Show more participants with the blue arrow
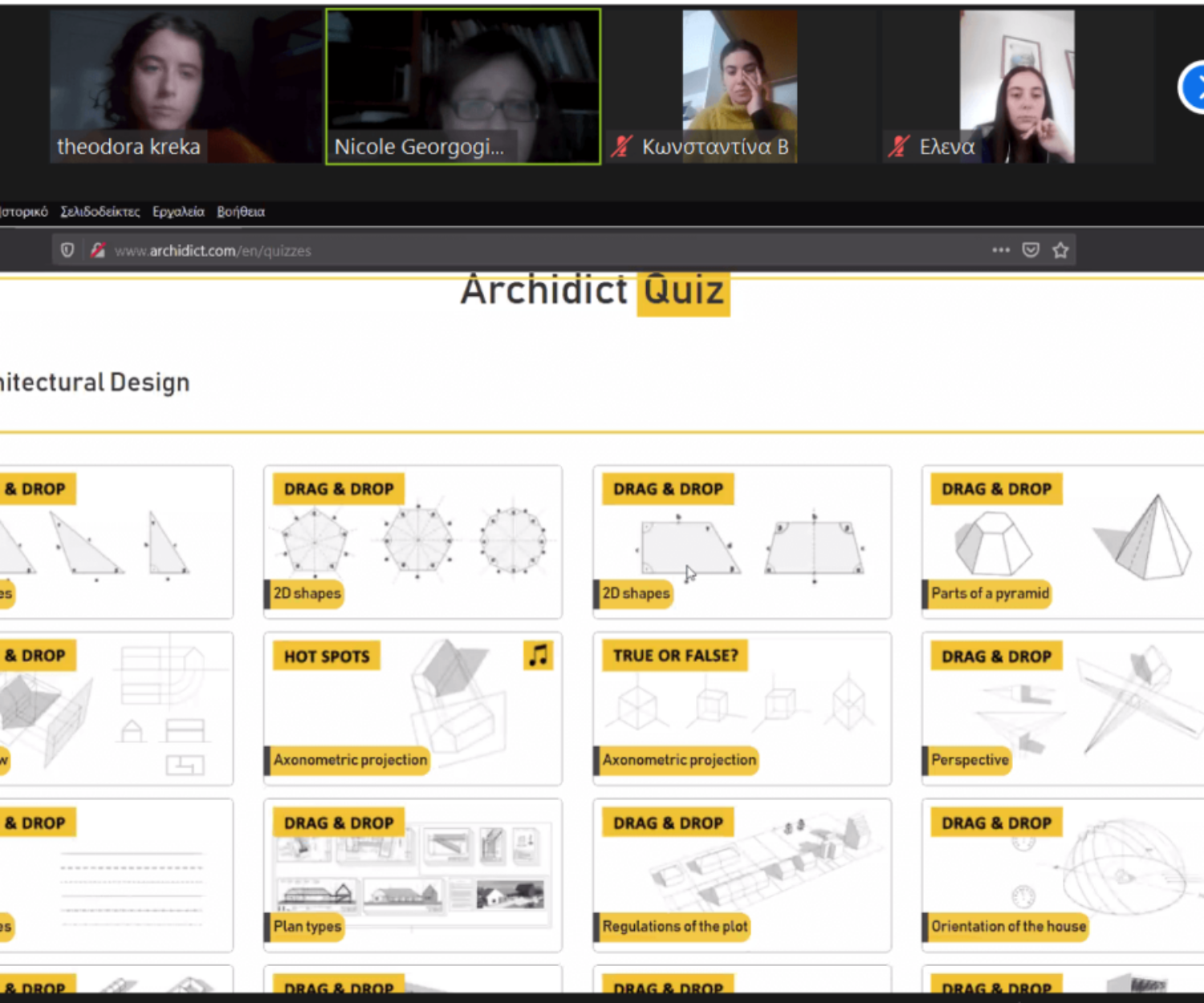The width and height of the screenshot is (1204, 1003). (x=1196, y=87)
